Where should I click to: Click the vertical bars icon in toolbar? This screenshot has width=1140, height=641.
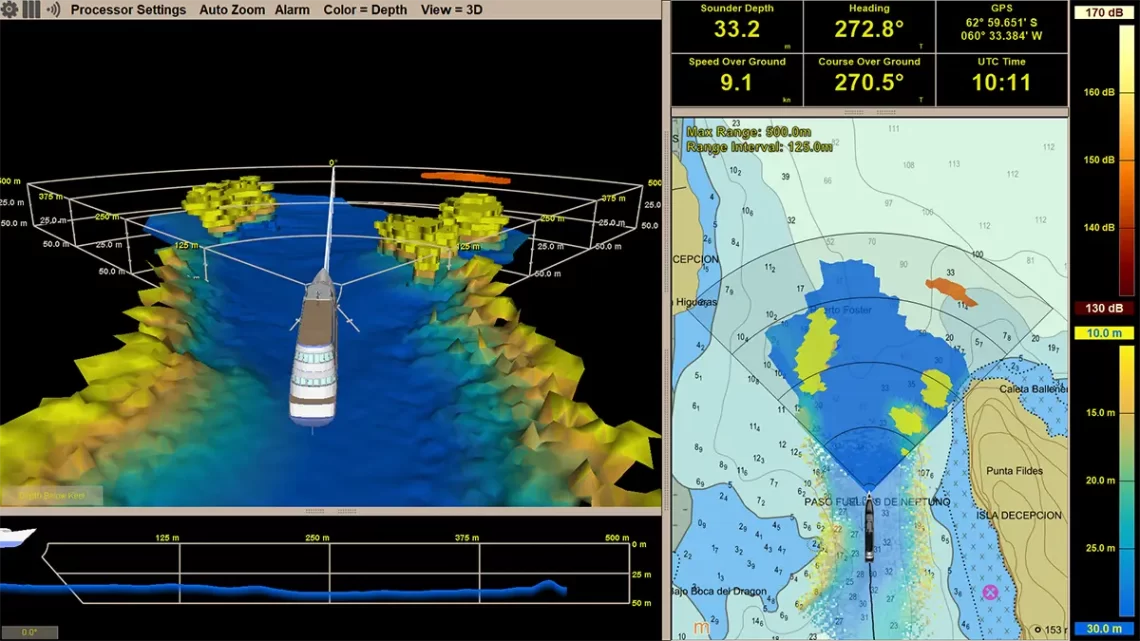pyautogui.click(x=31, y=9)
